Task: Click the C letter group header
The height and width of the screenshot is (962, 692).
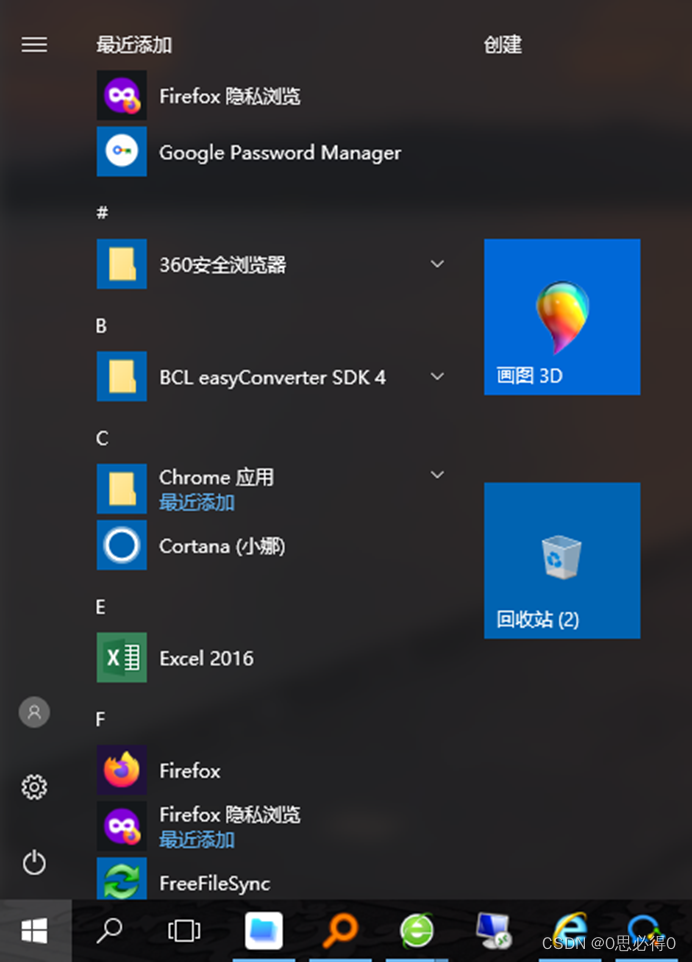Action: 102,438
